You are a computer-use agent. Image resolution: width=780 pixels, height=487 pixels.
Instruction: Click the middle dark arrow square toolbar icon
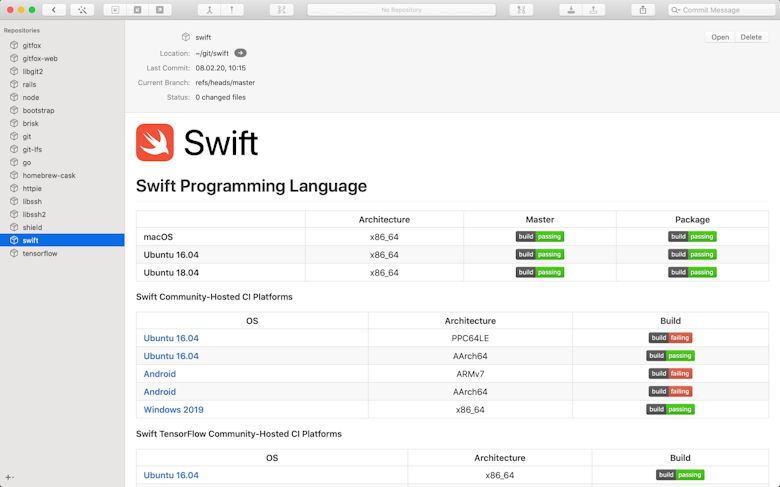pyautogui.click(x=137, y=10)
